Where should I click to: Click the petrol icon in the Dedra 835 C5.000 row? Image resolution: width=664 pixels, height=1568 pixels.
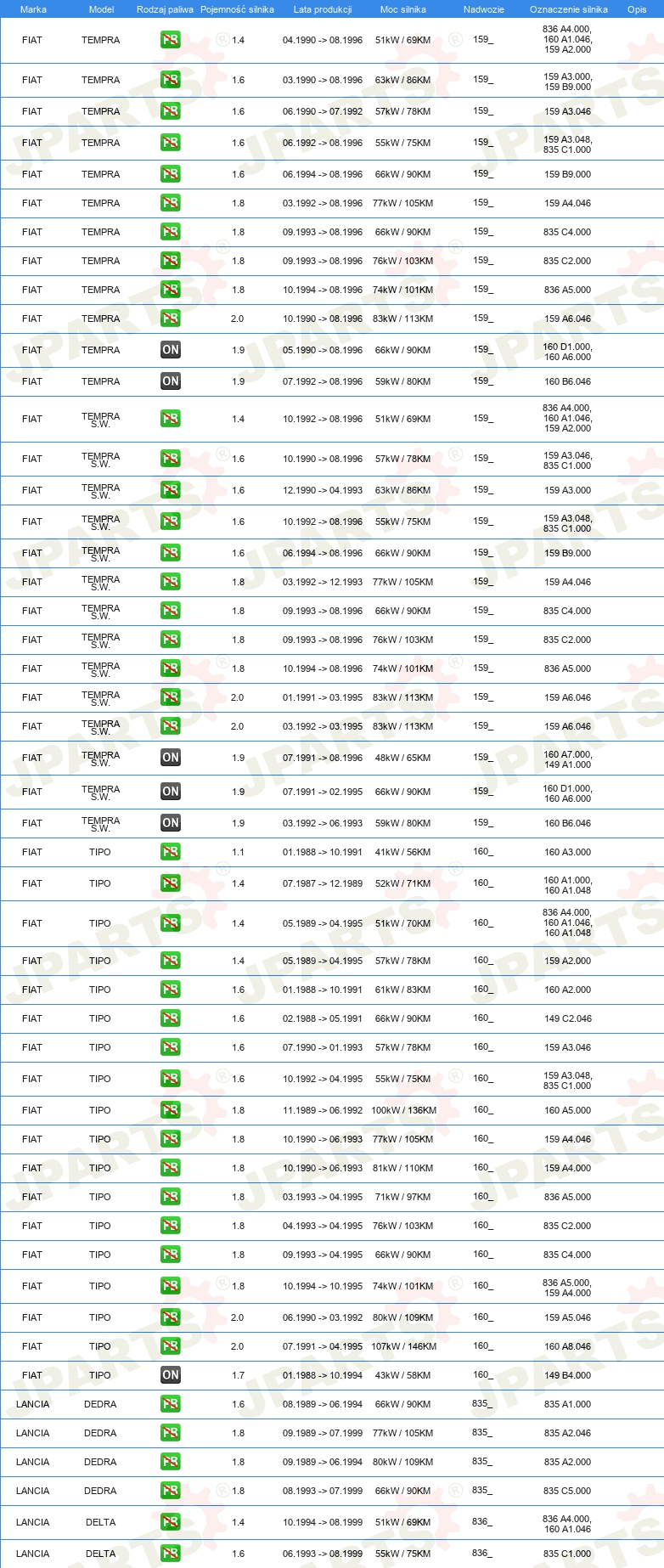(171, 1491)
